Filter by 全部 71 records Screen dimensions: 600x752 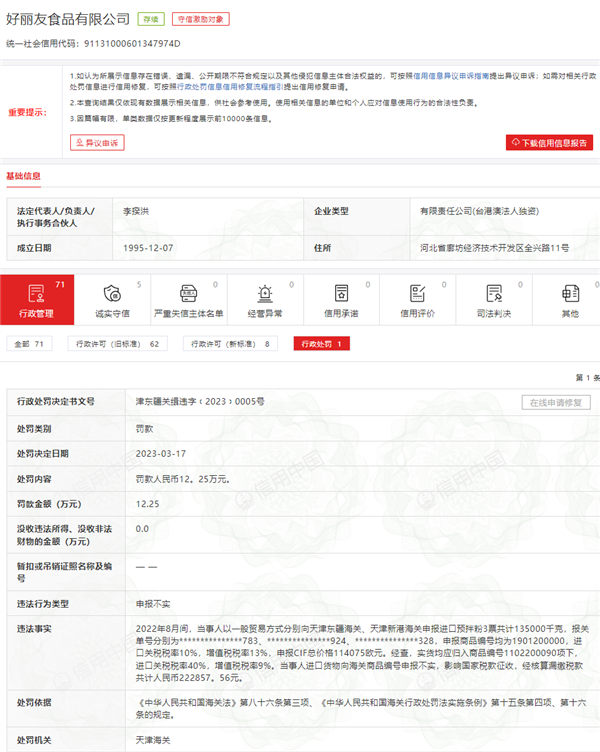(x=29, y=344)
